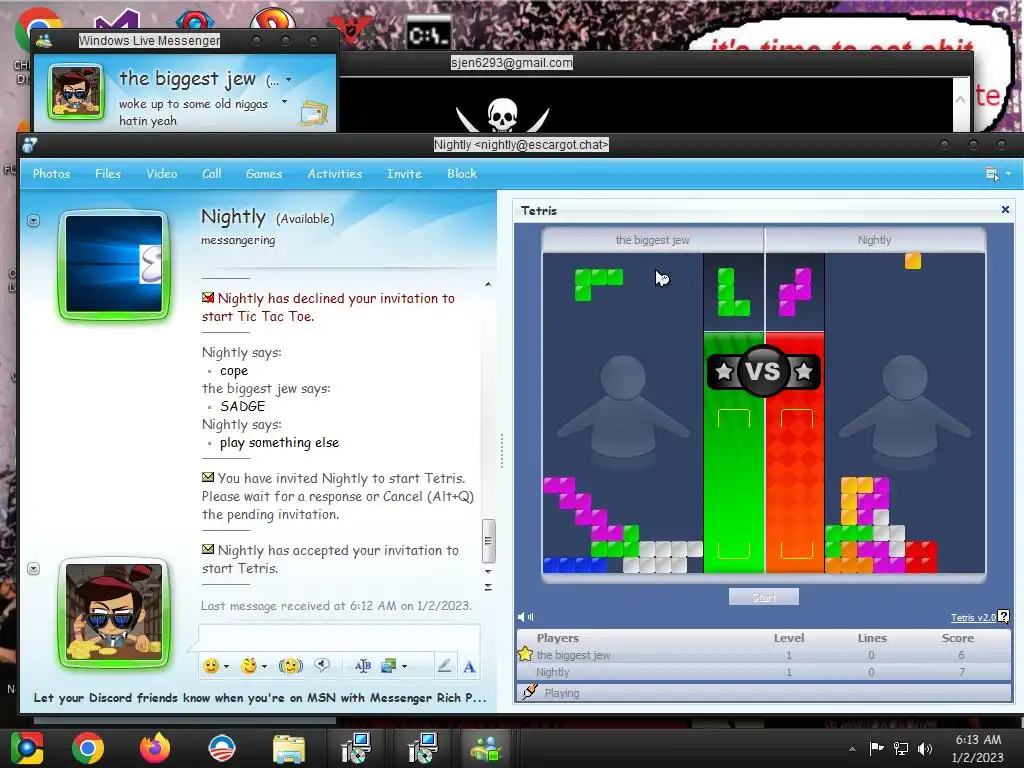
Task: Click the message input field
Action: [x=339, y=637]
